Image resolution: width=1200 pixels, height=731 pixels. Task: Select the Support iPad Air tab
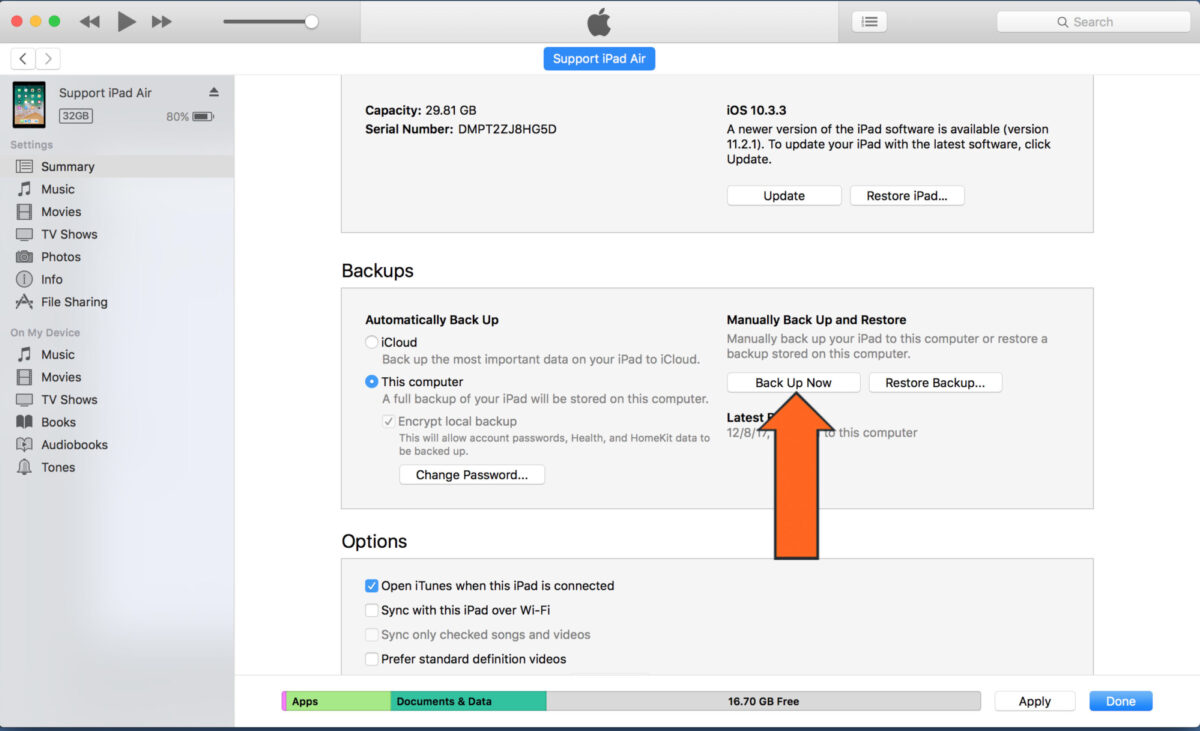(x=599, y=58)
